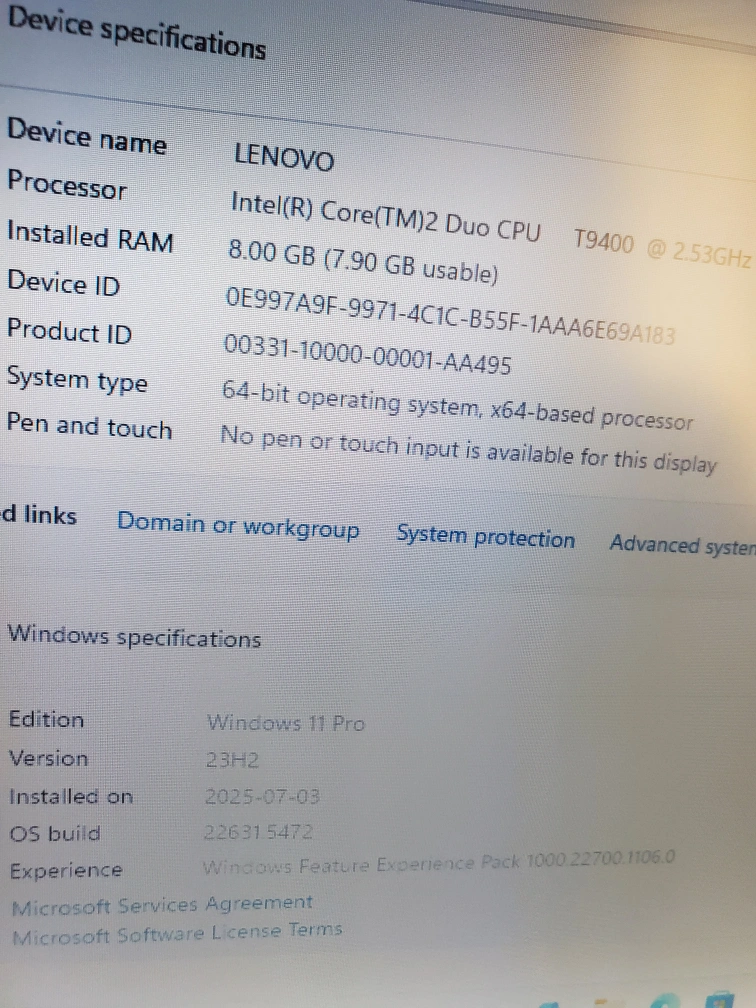This screenshot has width=756, height=1008.
Task: Open the System protection link
Action: click(x=485, y=536)
